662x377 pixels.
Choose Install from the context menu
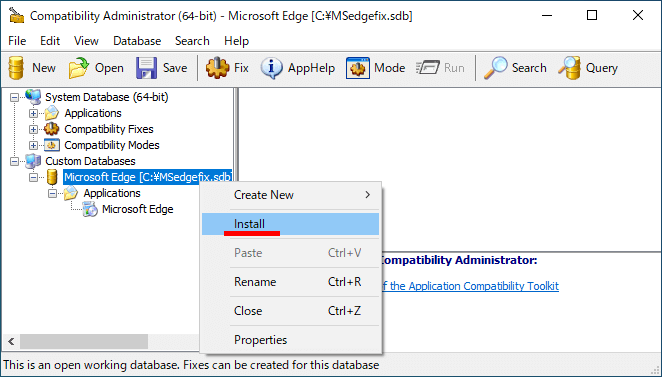(x=290, y=224)
